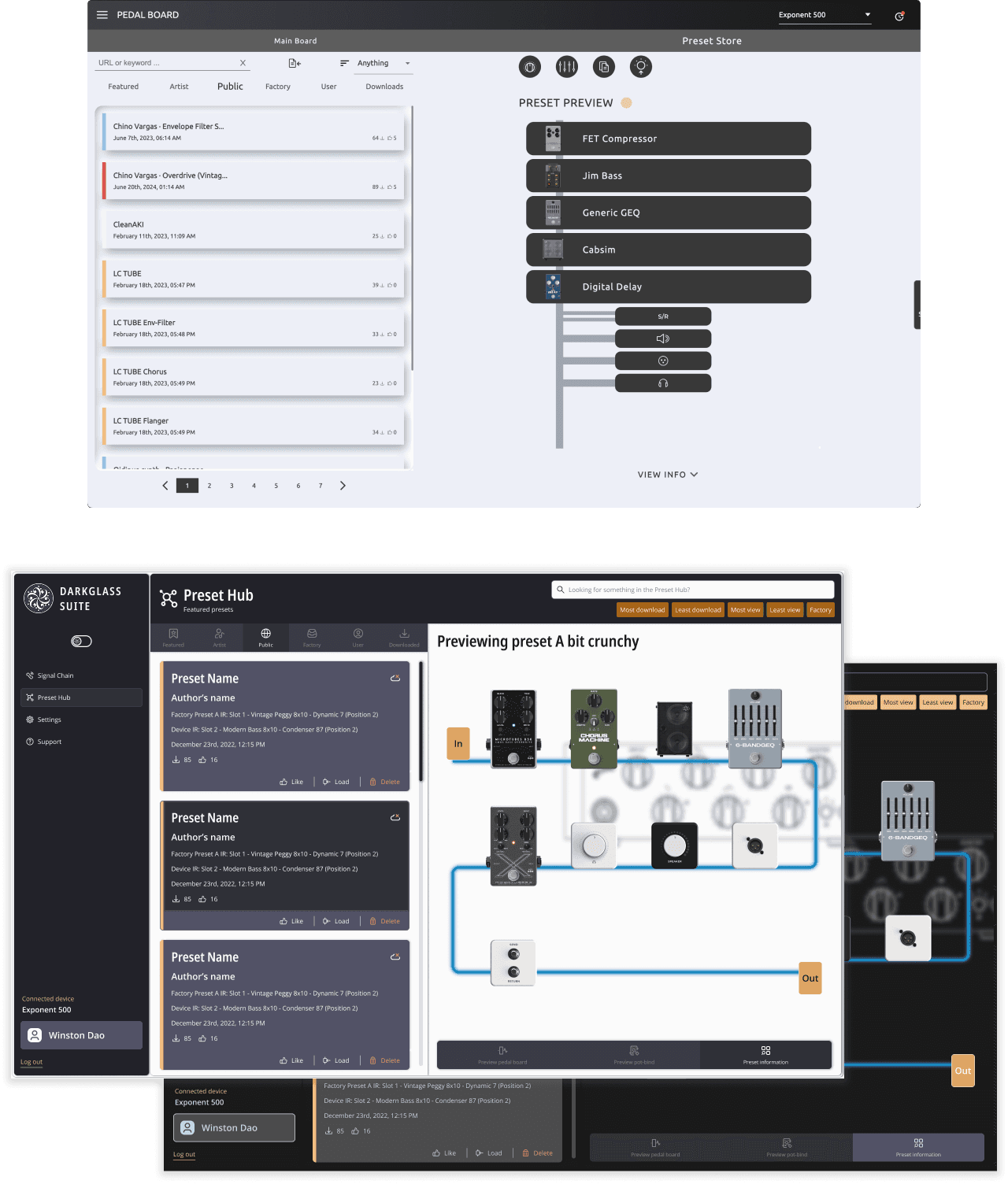Image resolution: width=1008 pixels, height=1184 pixels.
Task: Click the import preset file icon
Action: (x=295, y=63)
